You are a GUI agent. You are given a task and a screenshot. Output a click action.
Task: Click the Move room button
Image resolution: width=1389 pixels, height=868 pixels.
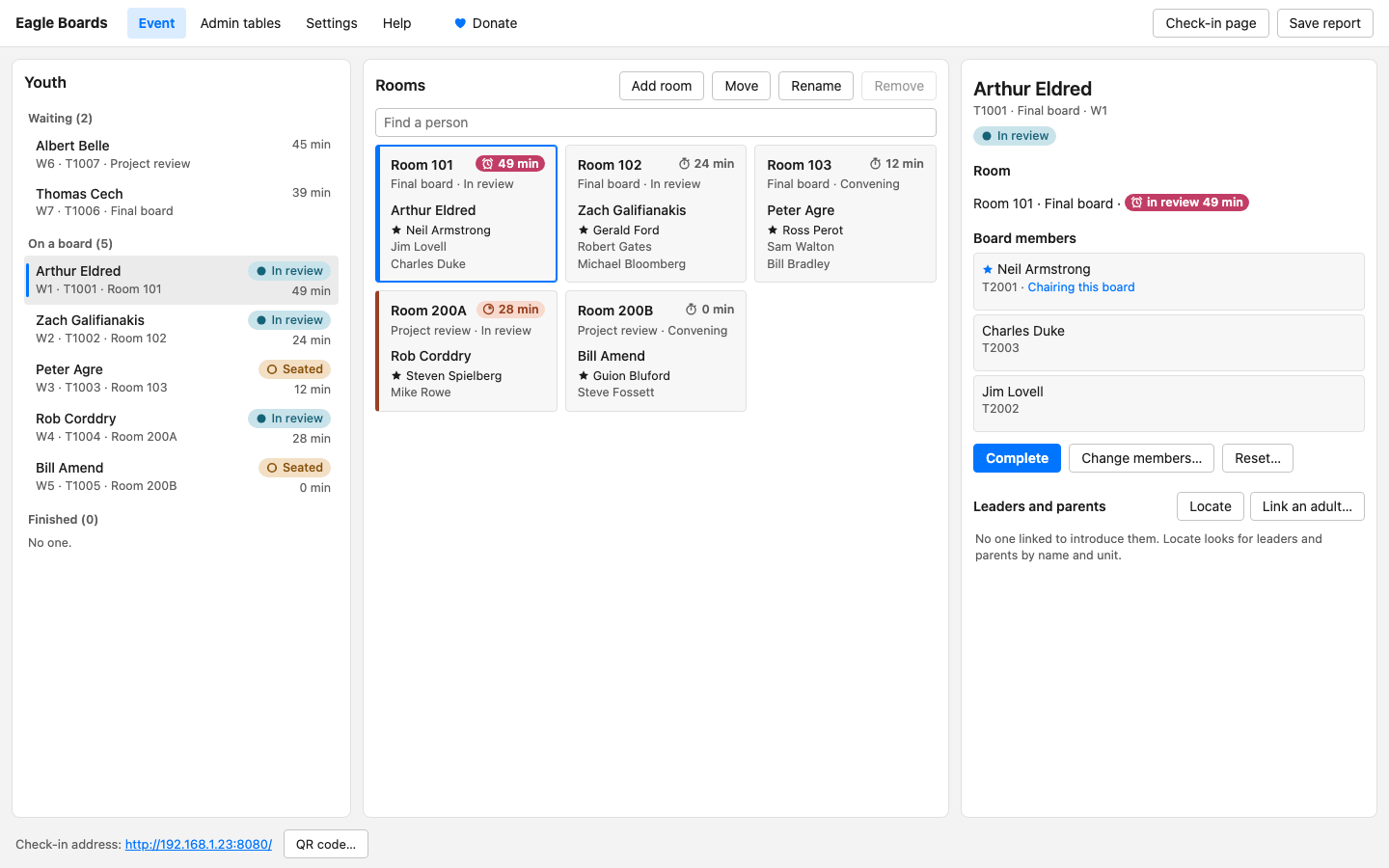point(742,86)
